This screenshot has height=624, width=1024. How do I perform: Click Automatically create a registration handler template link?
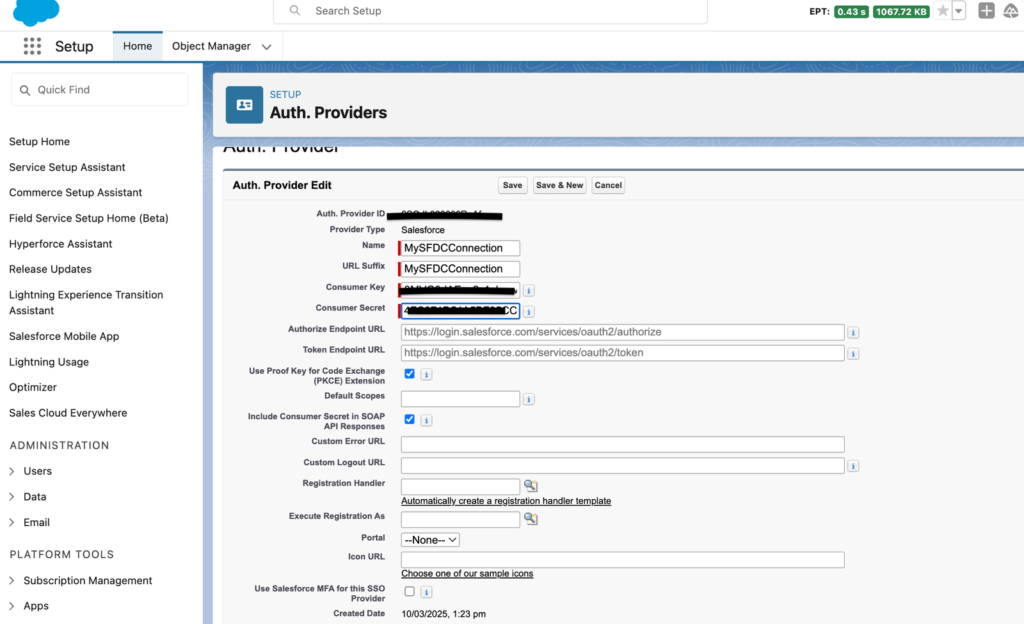click(x=506, y=501)
